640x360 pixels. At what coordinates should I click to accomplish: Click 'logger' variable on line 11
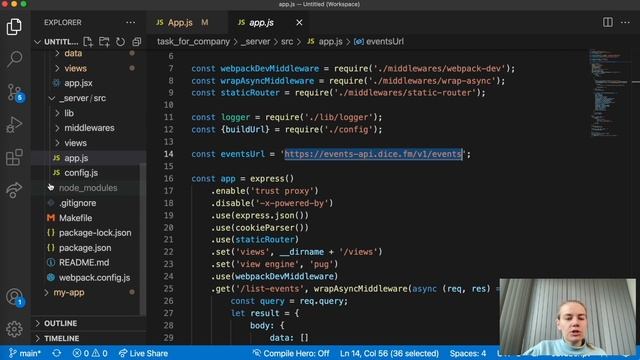[x=236, y=117]
